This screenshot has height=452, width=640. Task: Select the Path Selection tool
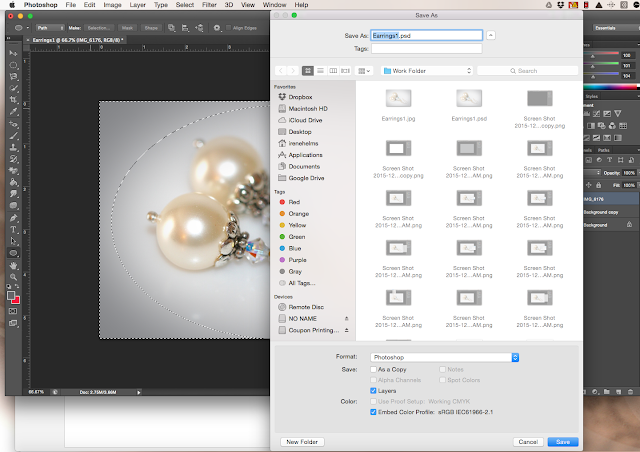[x=13, y=241]
